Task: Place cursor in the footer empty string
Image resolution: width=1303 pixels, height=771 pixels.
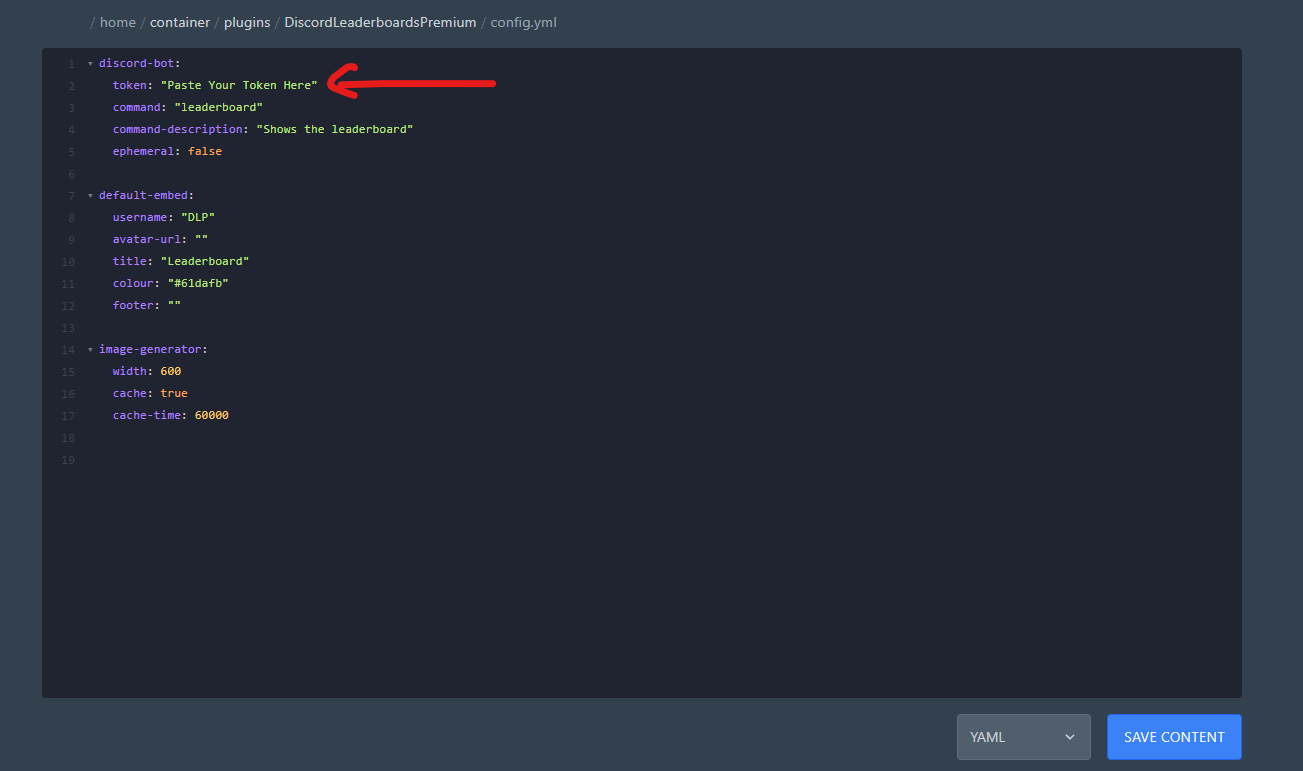Action: click(174, 306)
